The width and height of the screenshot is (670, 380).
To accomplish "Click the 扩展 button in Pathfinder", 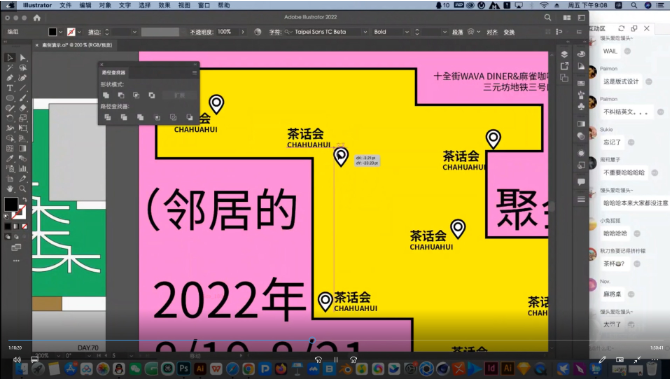I will point(179,95).
